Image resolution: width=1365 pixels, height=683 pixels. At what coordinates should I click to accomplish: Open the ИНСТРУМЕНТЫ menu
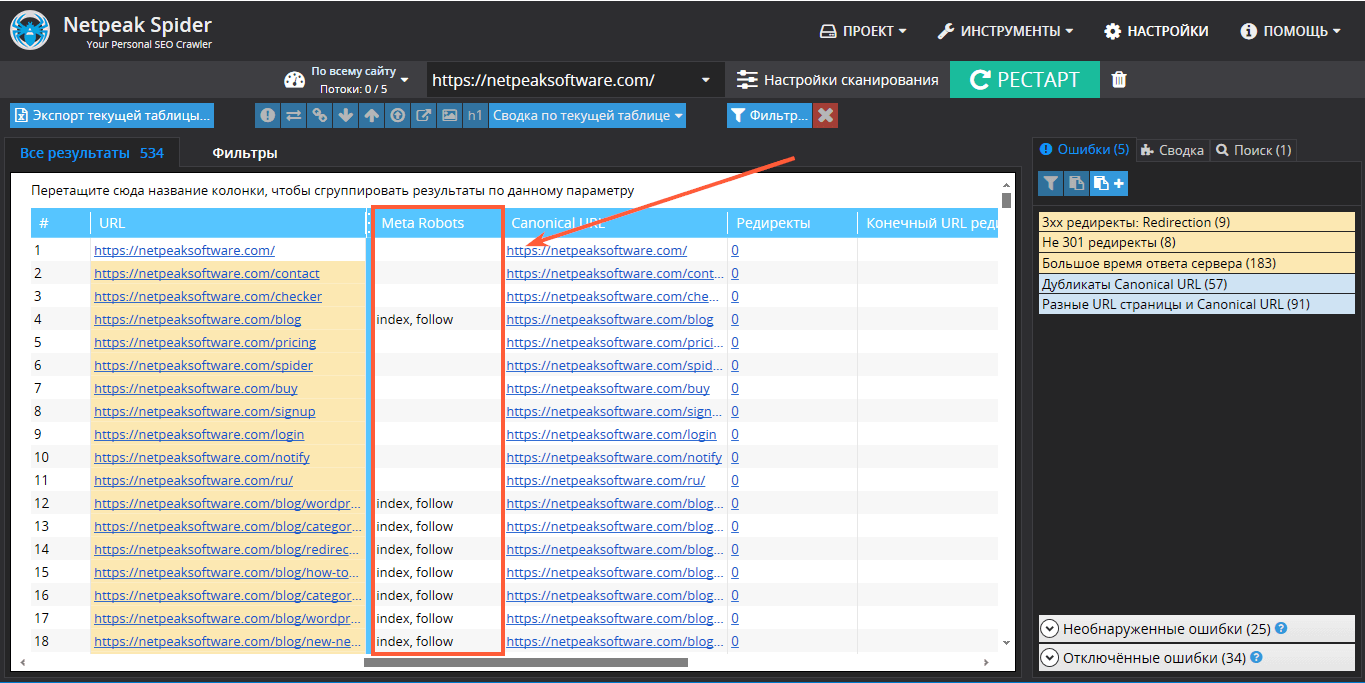tap(1005, 31)
